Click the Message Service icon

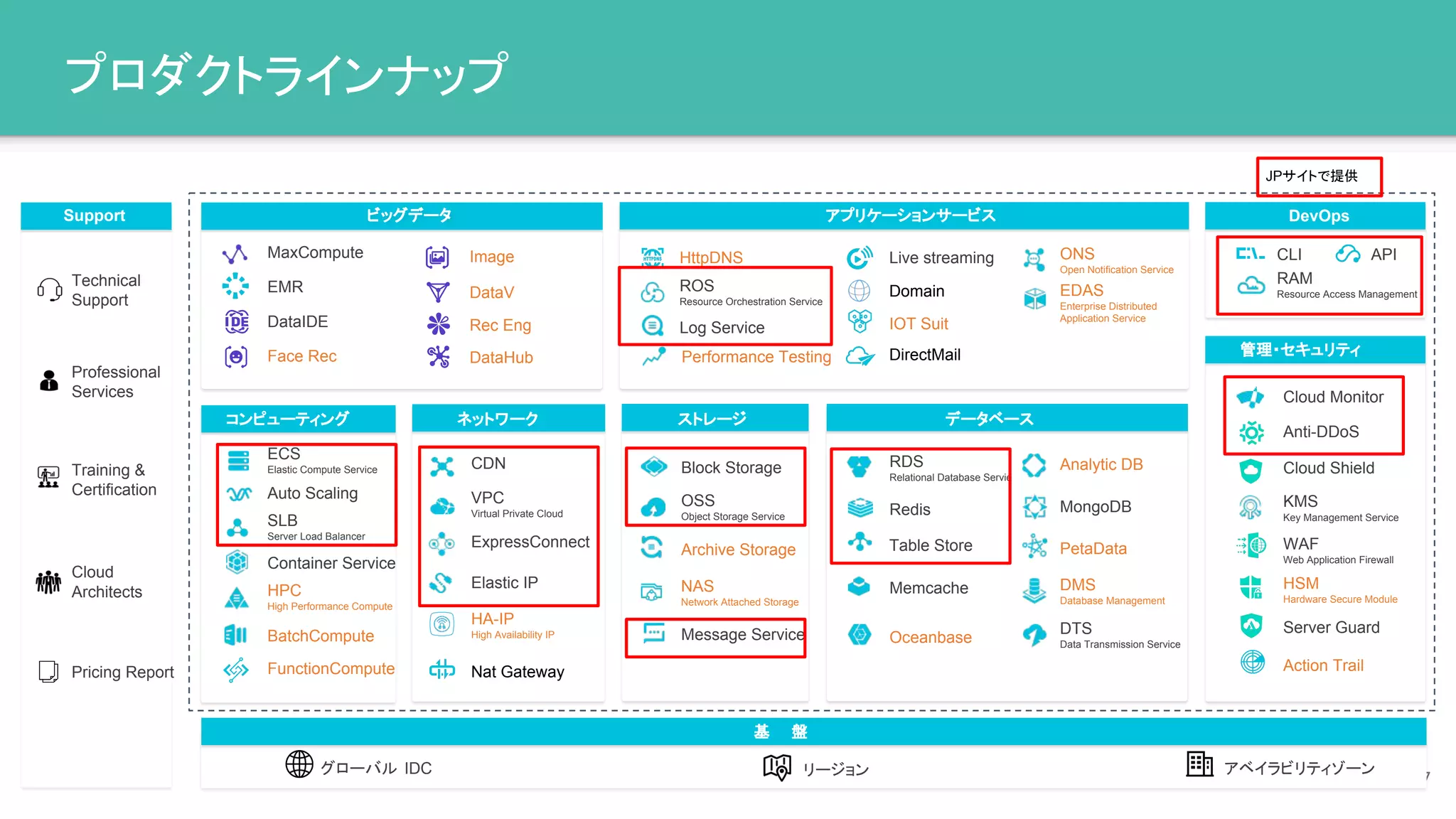[654, 632]
